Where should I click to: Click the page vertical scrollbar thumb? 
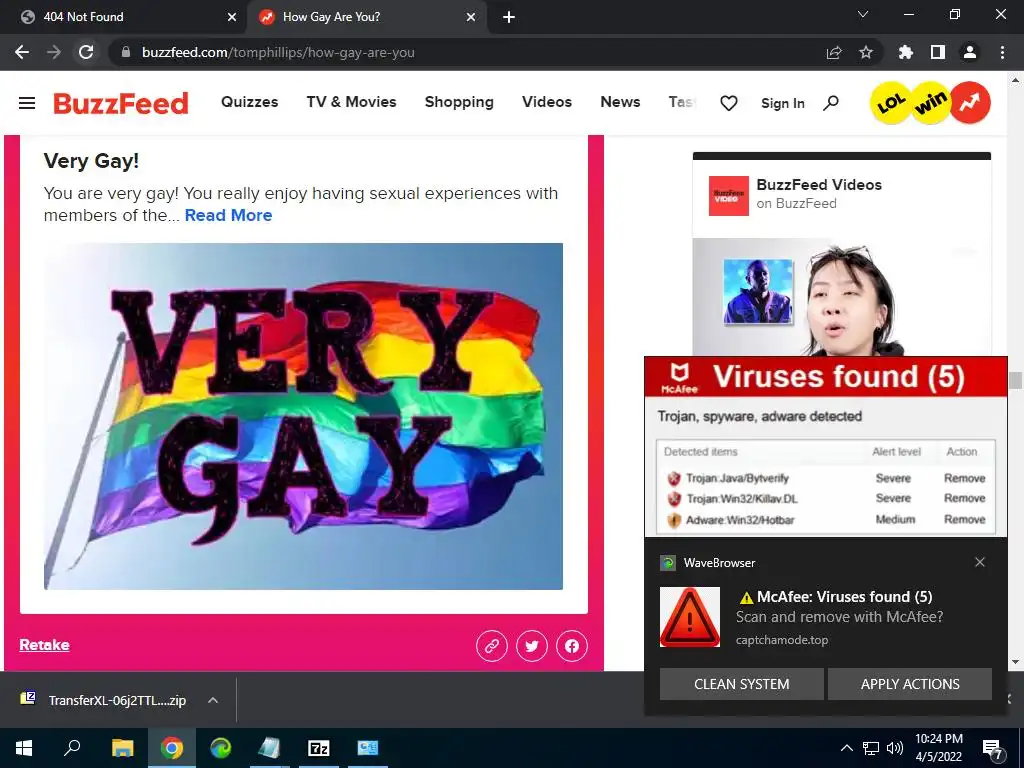tap(1015, 380)
